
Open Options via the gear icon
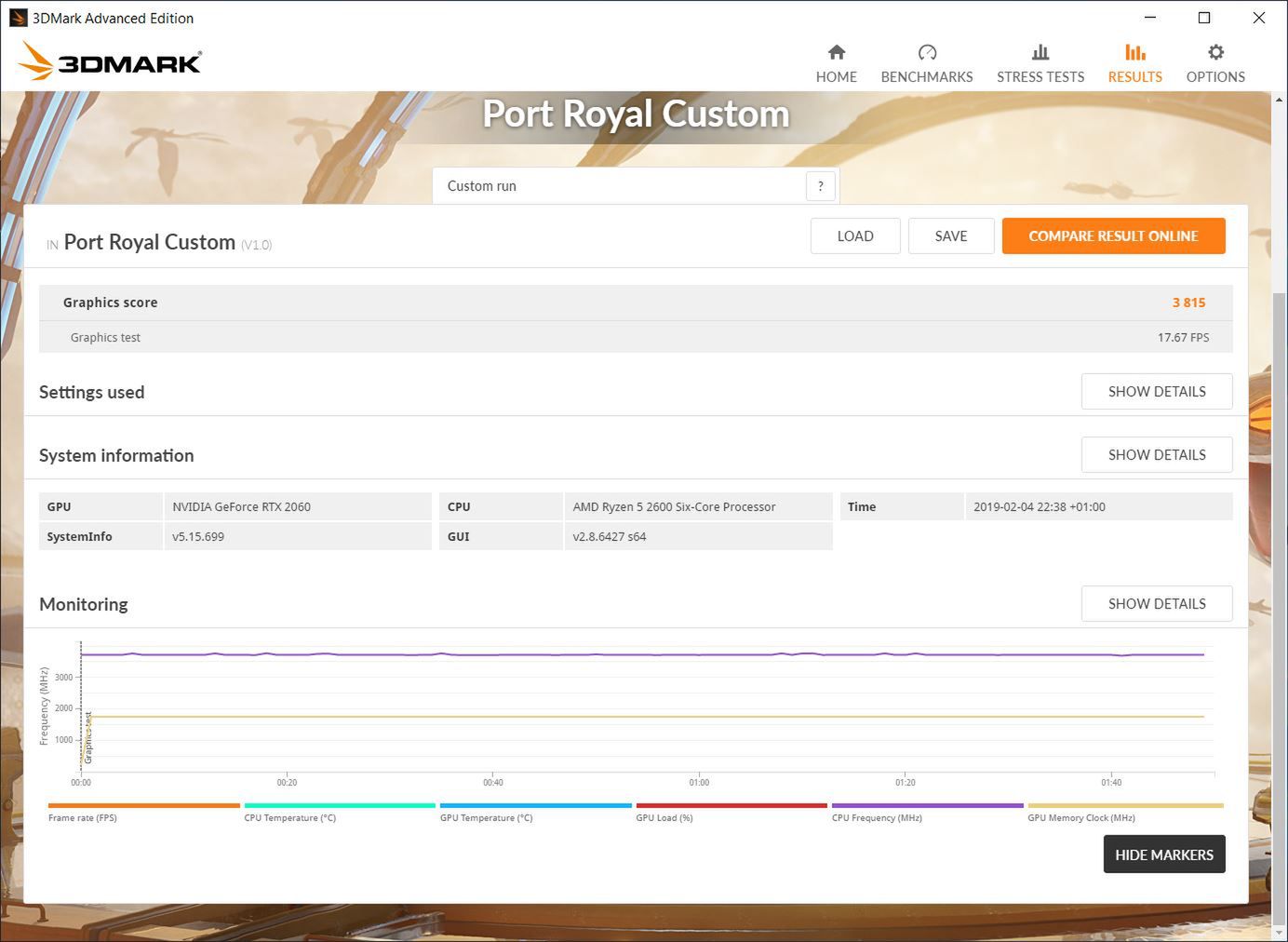pyautogui.click(x=1214, y=52)
